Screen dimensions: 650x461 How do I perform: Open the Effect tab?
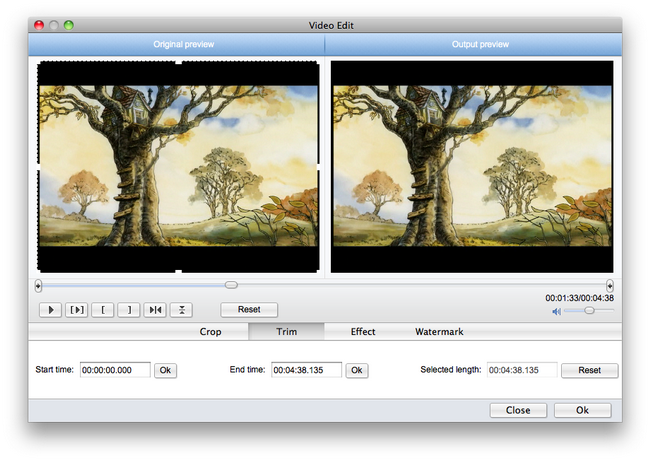click(363, 332)
